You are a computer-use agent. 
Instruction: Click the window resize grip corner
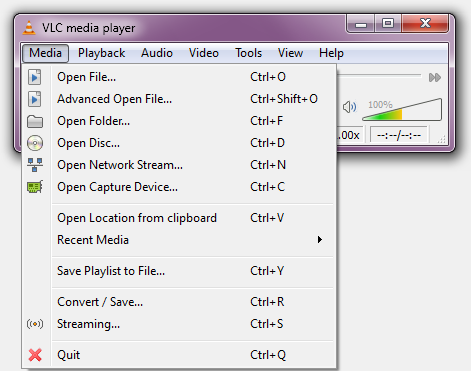point(442,140)
